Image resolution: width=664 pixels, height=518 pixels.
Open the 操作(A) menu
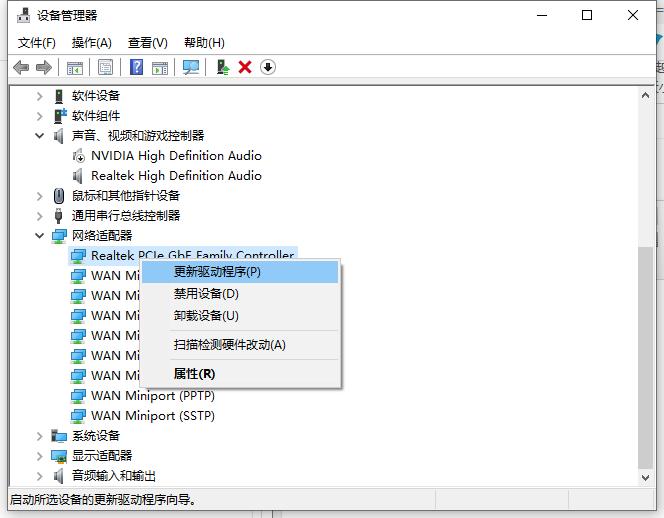coord(91,43)
